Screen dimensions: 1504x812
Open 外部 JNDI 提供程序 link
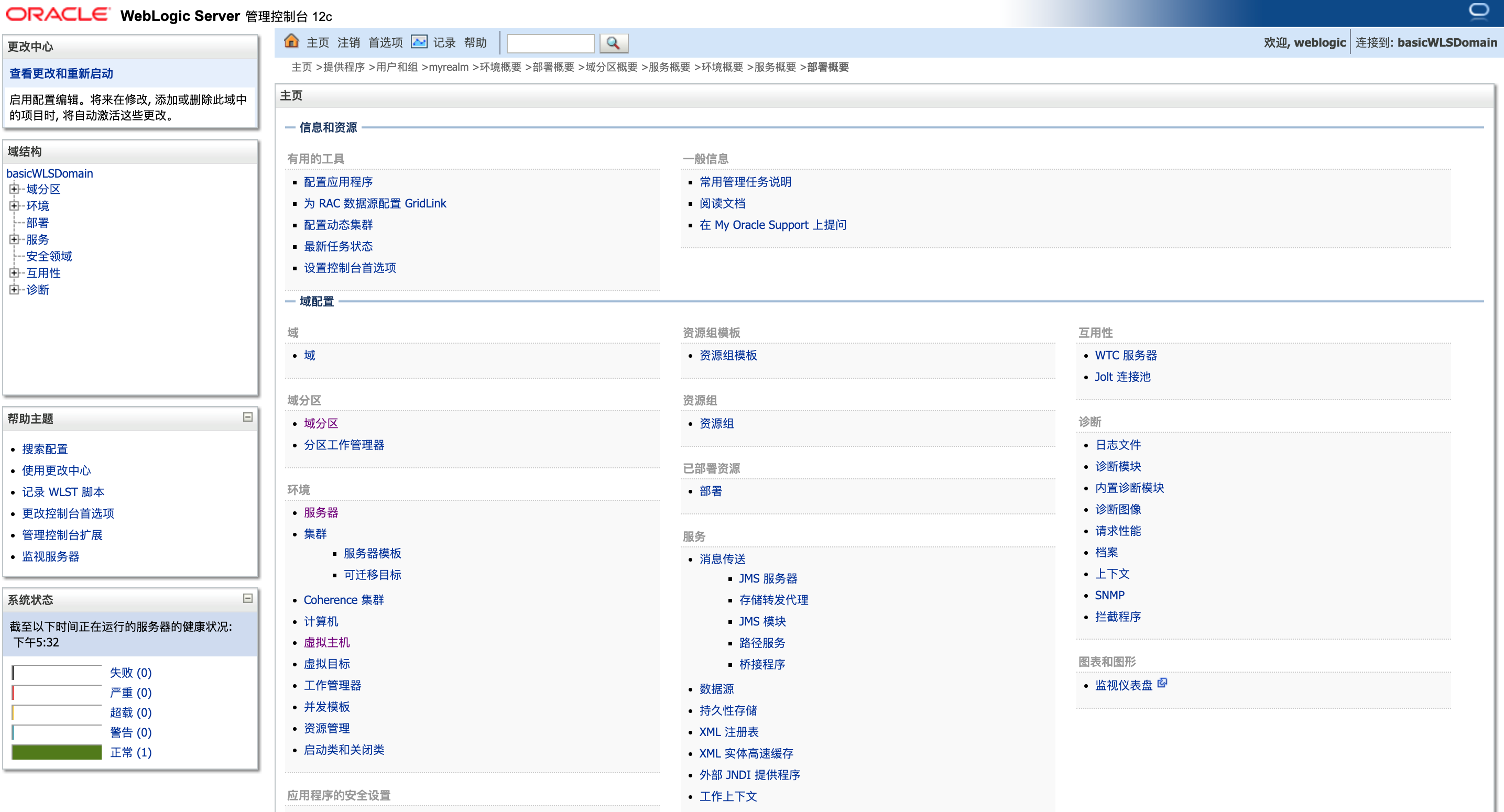click(x=750, y=775)
